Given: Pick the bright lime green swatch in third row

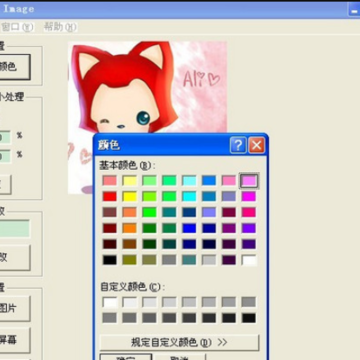Looking at the screenshot, I should tap(149, 212).
